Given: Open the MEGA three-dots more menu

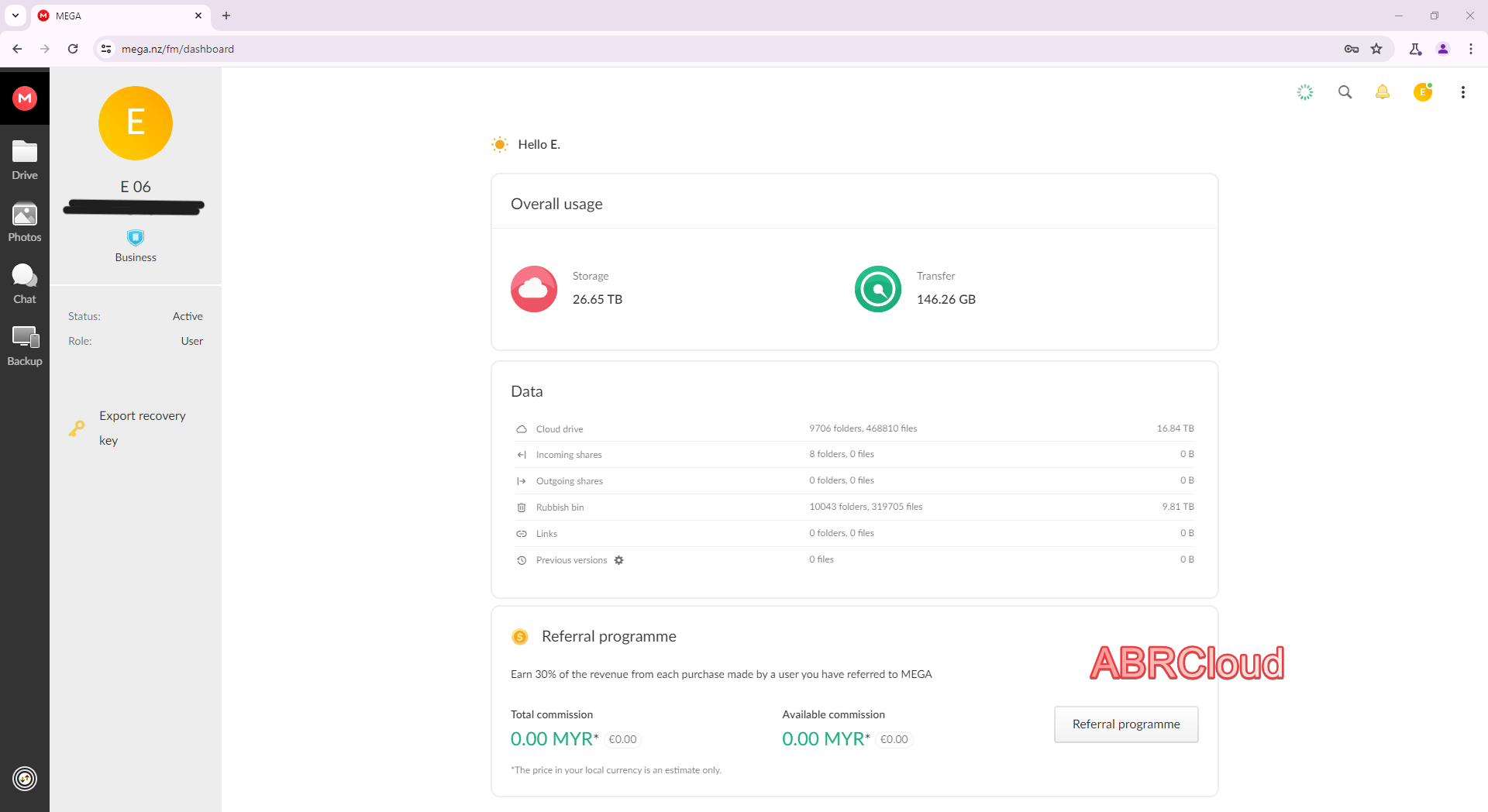Looking at the screenshot, I should tap(1462, 92).
